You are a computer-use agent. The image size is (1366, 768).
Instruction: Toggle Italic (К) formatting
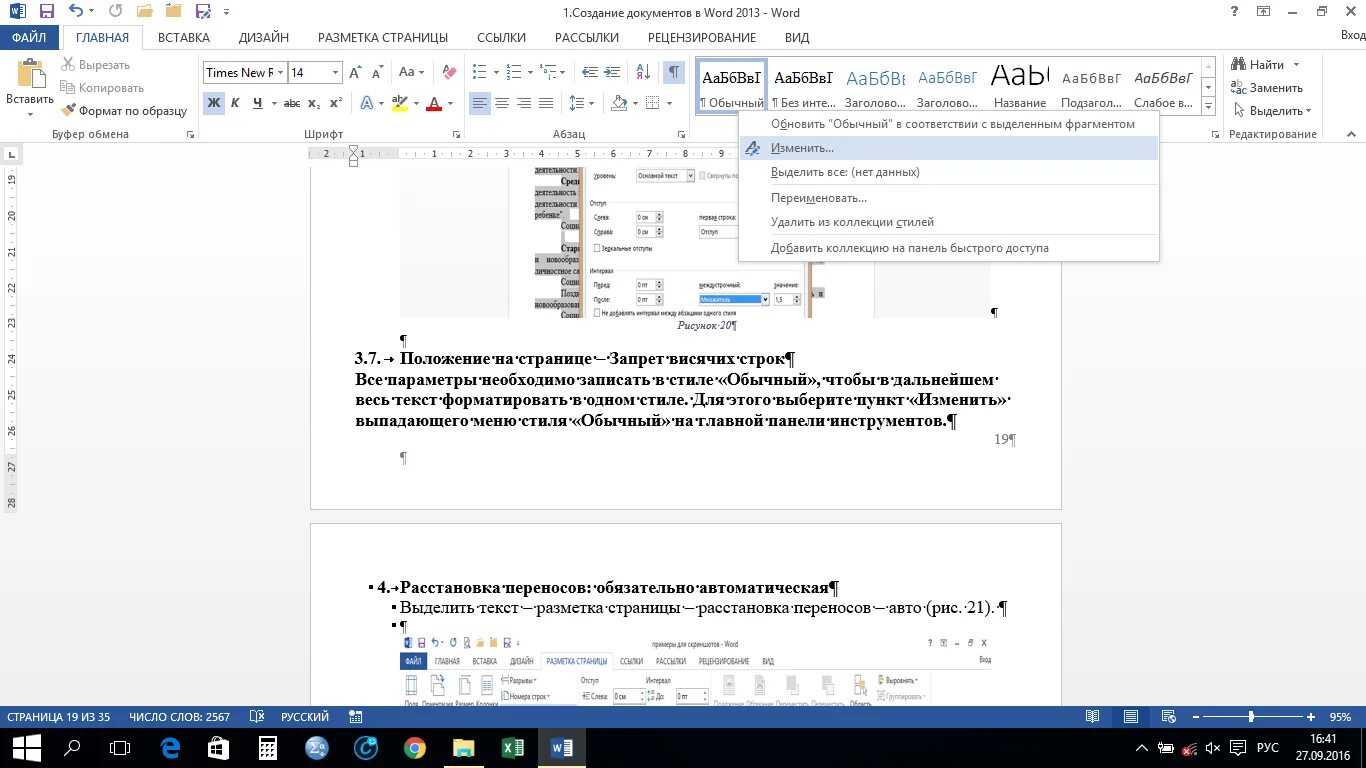(x=235, y=103)
